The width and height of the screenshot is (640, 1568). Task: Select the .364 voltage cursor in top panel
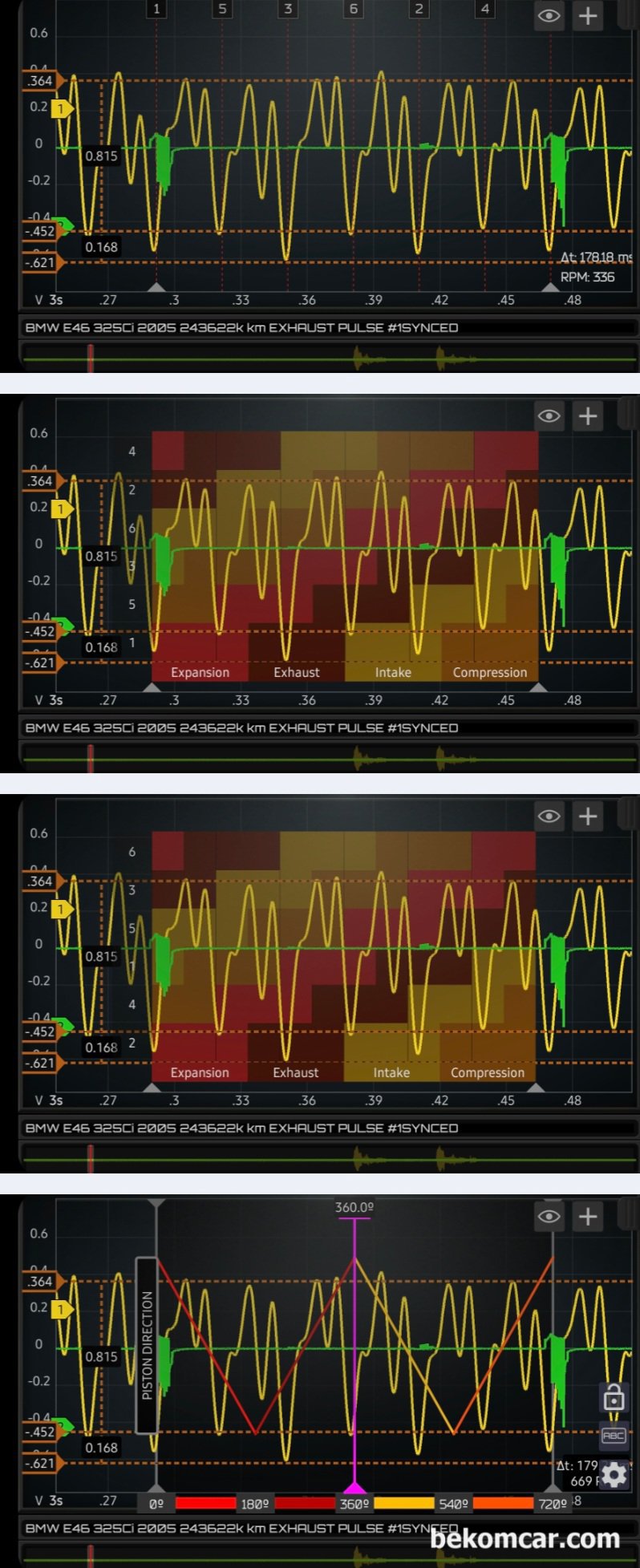(x=39, y=81)
